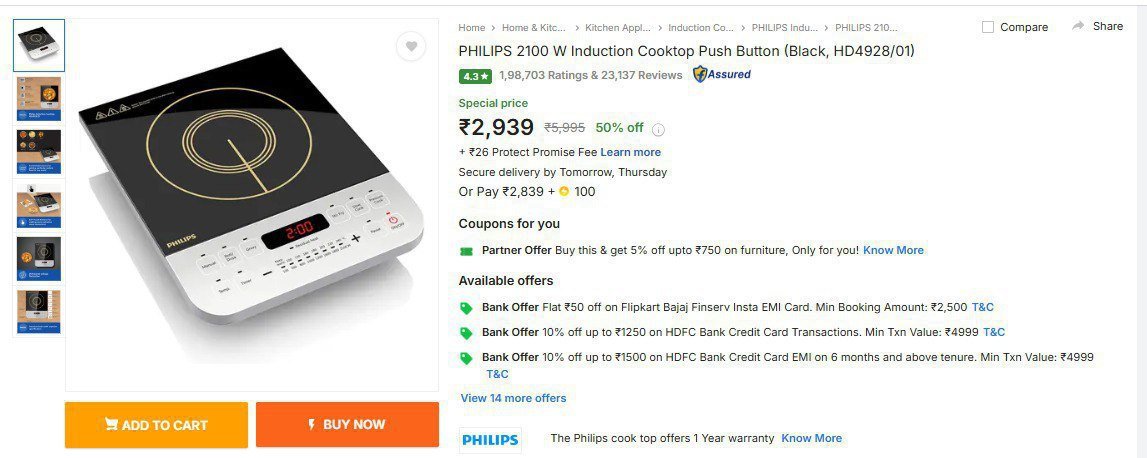Click the Flipkart Assured badge
The height and width of the screenshot is (458, 1147).
click(x=722, y=74)
